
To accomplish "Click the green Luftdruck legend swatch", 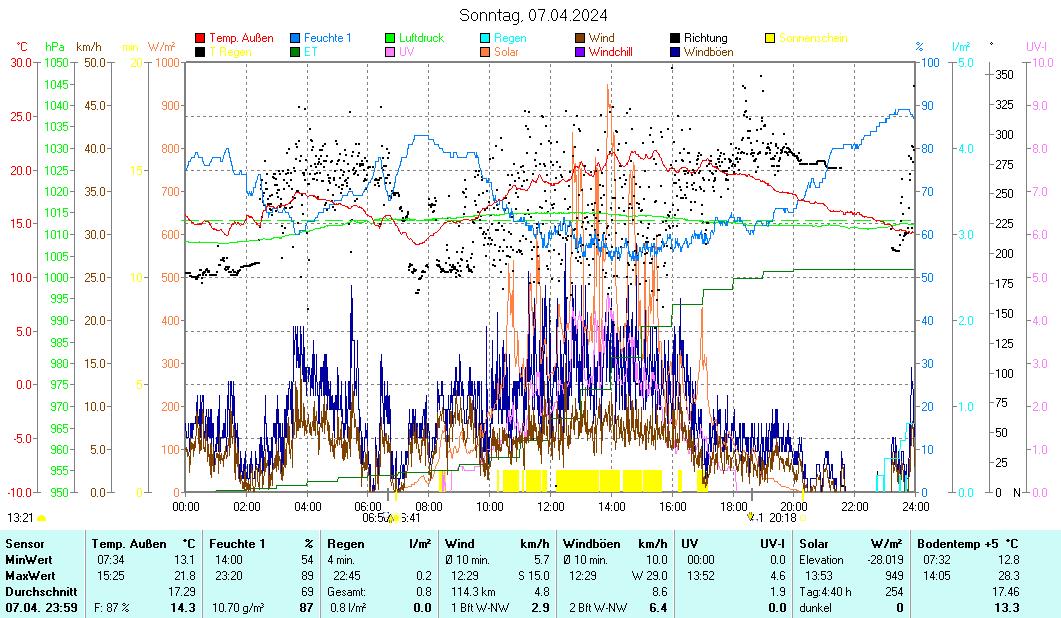I will tap(390, 39).
